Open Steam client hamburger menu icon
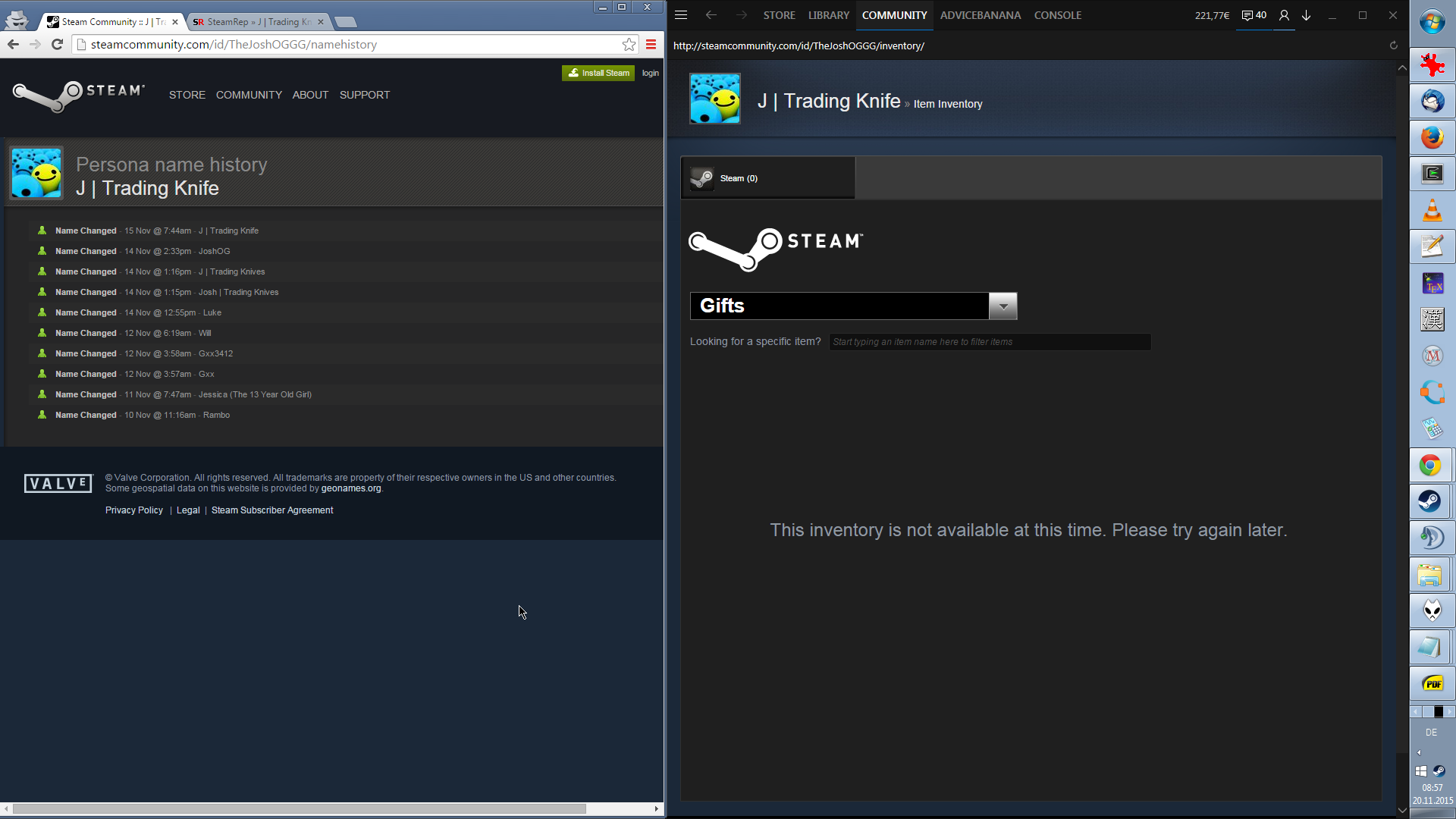 click(681, 15)
